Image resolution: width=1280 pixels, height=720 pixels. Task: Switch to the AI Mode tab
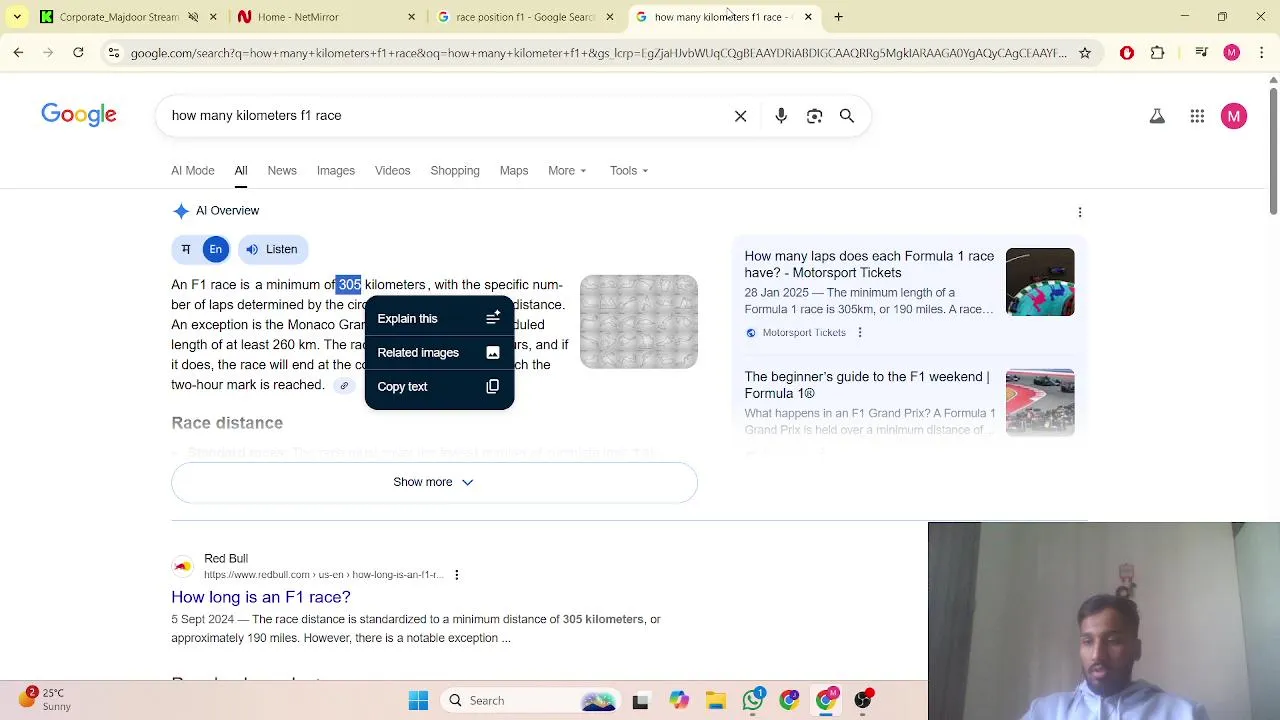[193, 171]
